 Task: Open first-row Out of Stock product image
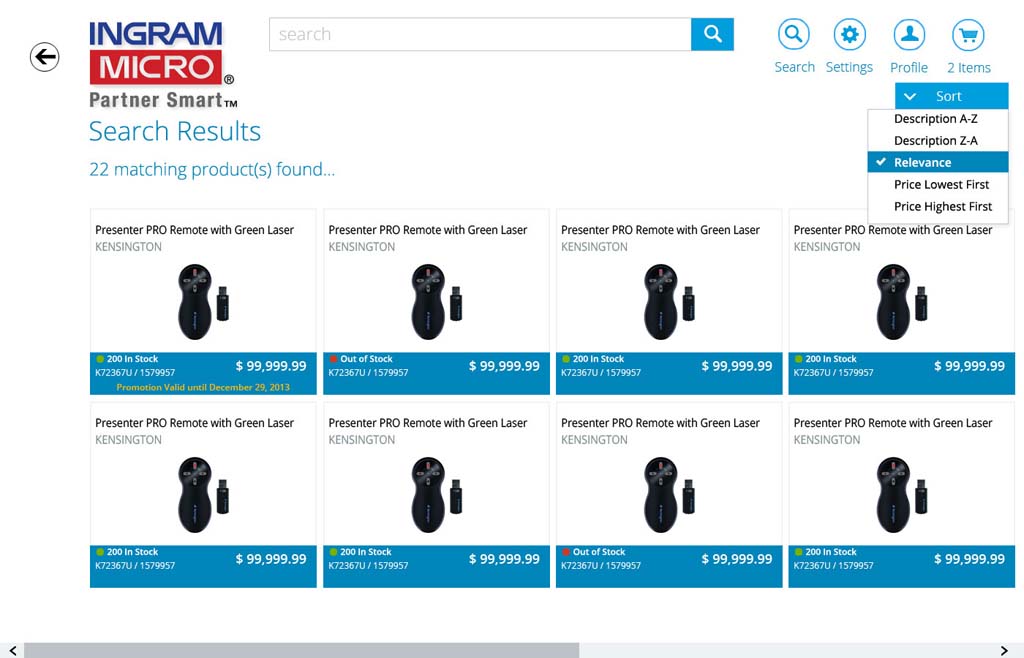coord(436,301)
